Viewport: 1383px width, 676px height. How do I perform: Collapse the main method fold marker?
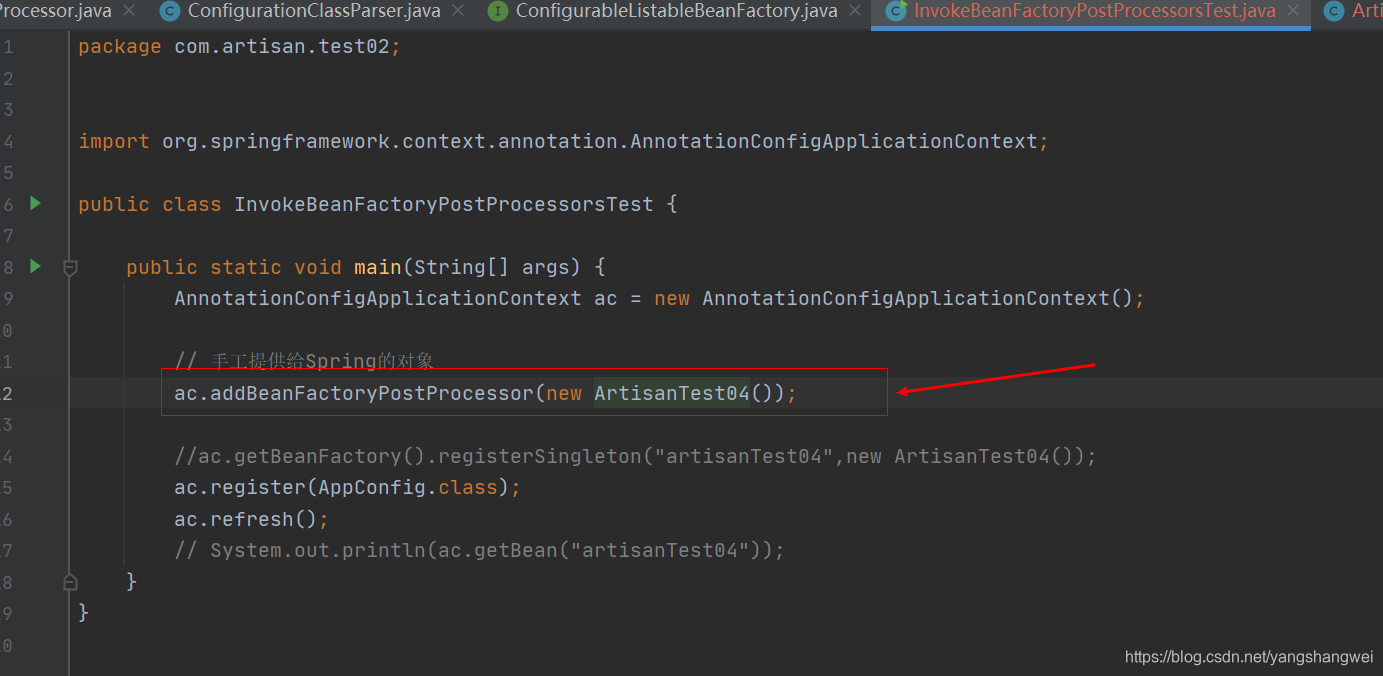70,267
